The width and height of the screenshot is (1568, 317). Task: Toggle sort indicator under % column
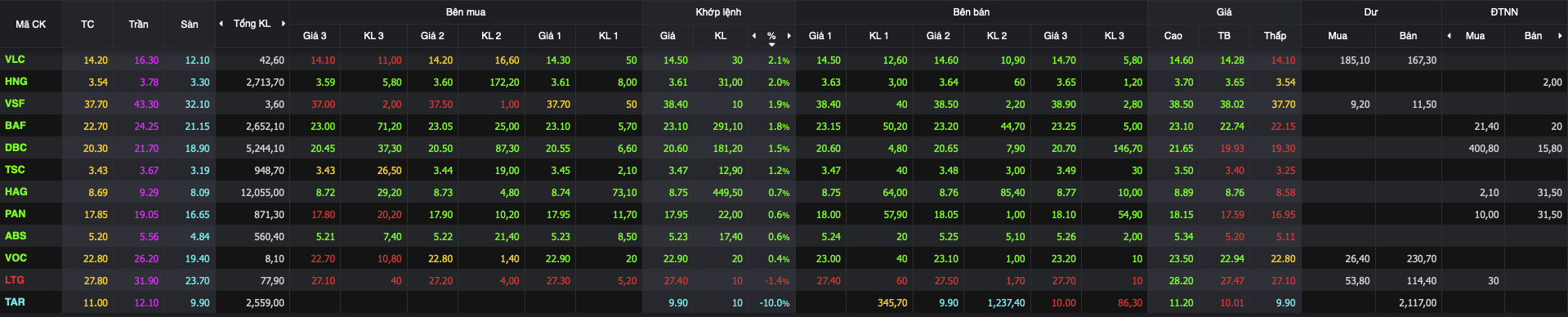pos(771,44)
